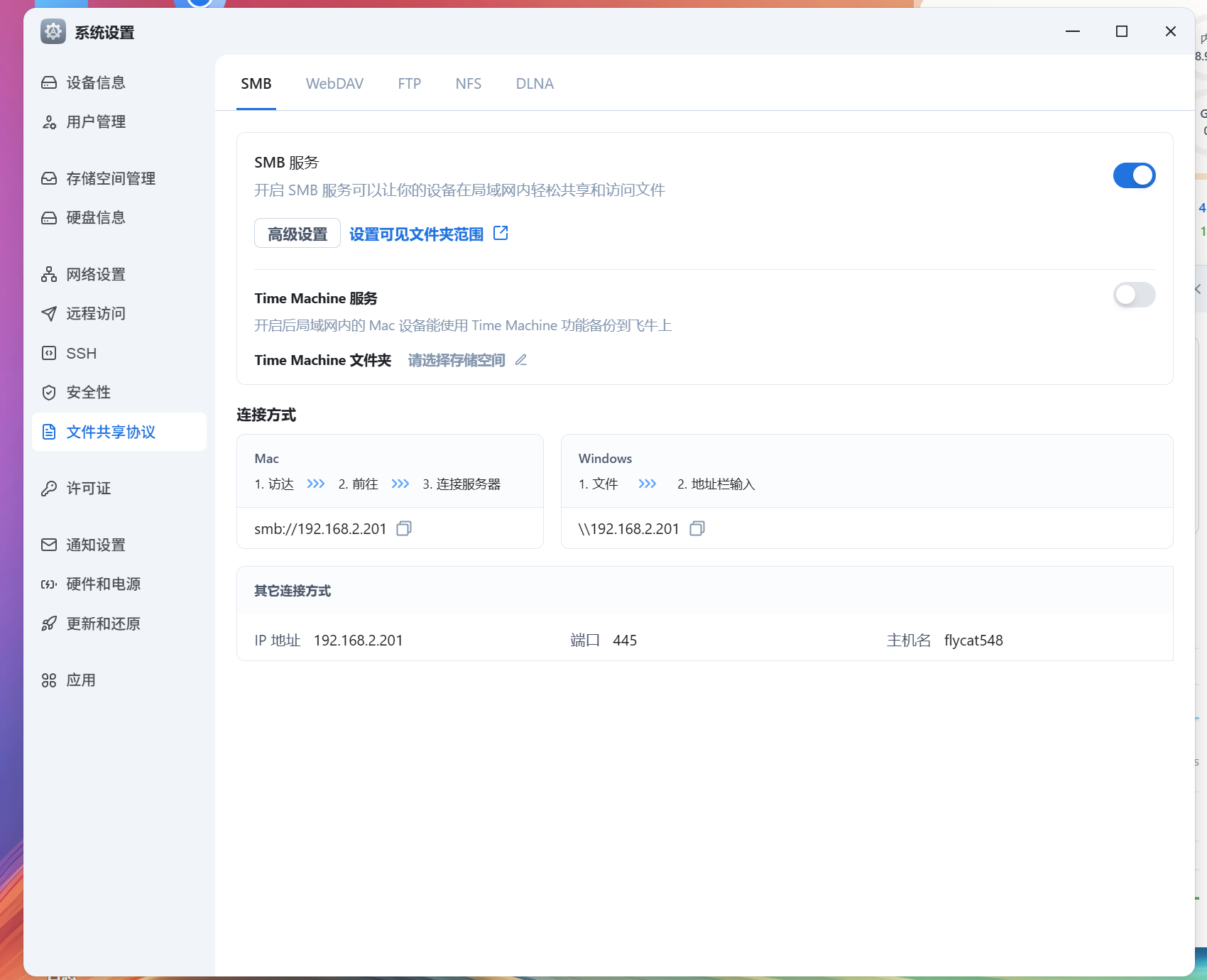Image resolution: width=1207 pixels, height=980 pixels.
Task: Open 网络设置 page
Action: [x=96, y=275]
